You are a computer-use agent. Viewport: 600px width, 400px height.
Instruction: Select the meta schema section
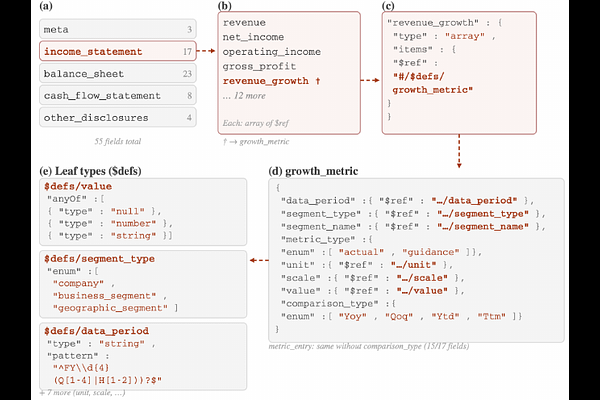coord(110,28)
